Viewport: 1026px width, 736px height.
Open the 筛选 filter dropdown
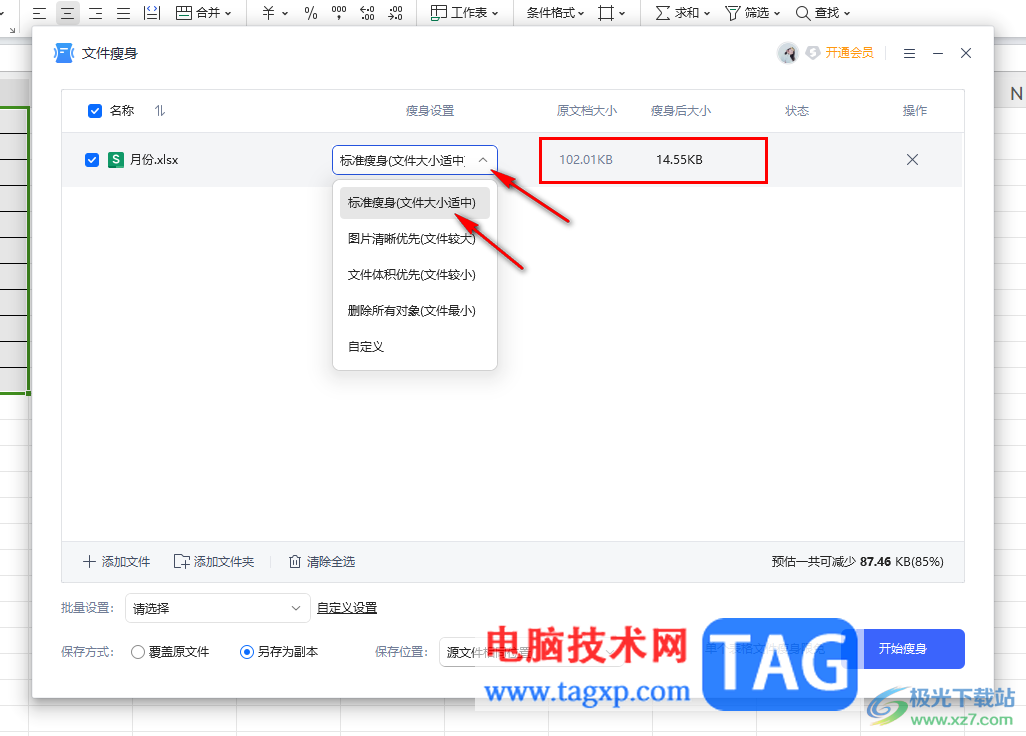752,13
